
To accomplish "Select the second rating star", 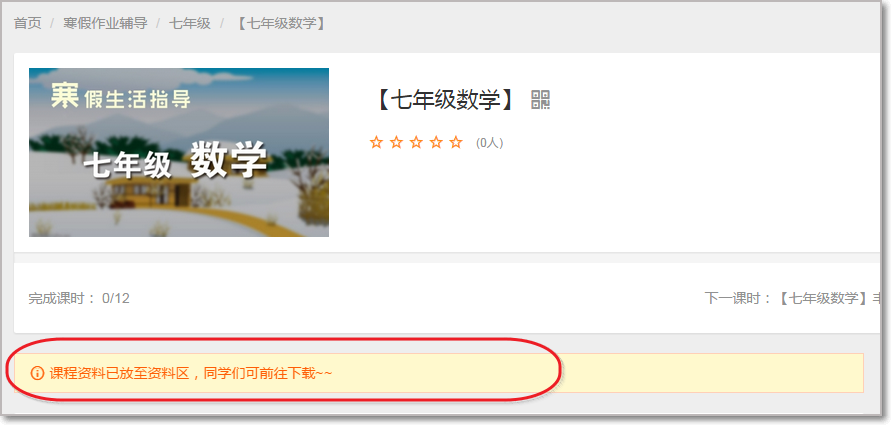I will click(x=396, y=143).
